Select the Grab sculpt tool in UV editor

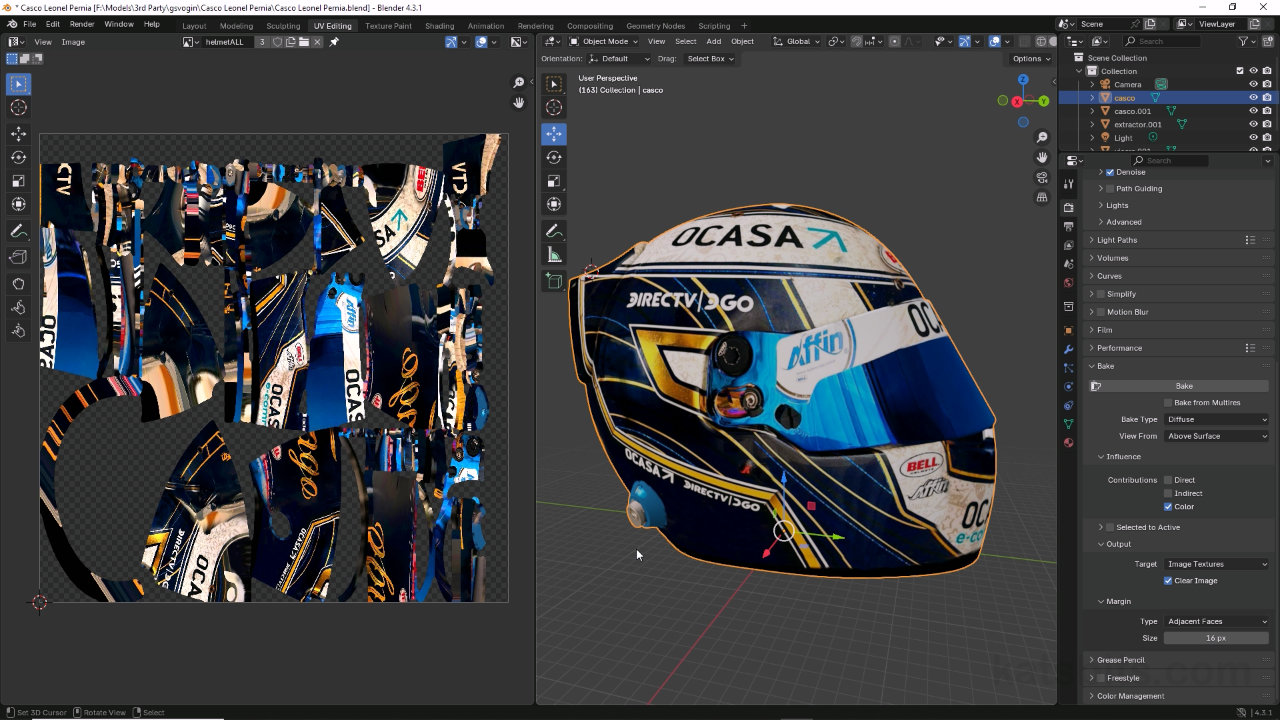tap(18, 283)
